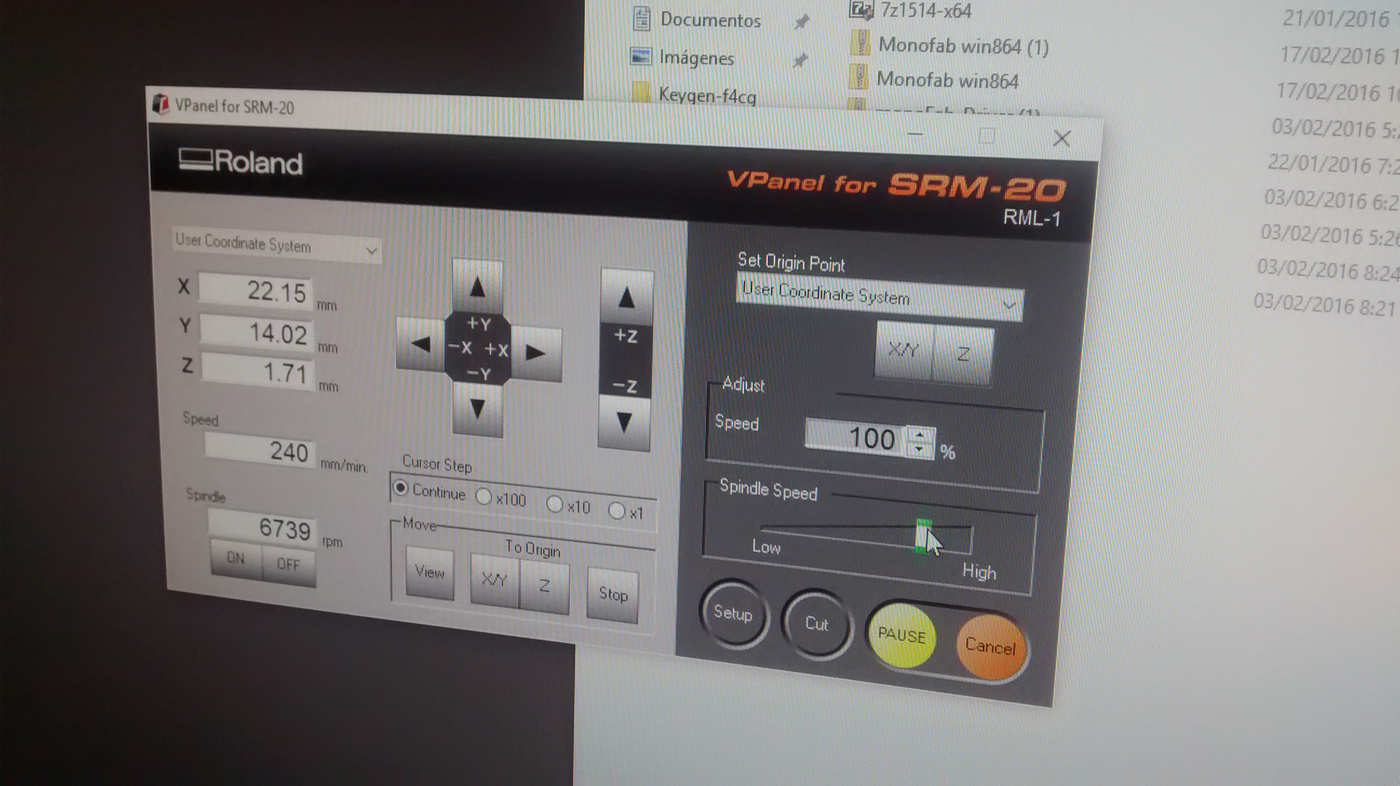1400x786 pixels.
Task: Turn the spindle OFF
Action: [288, 564]
